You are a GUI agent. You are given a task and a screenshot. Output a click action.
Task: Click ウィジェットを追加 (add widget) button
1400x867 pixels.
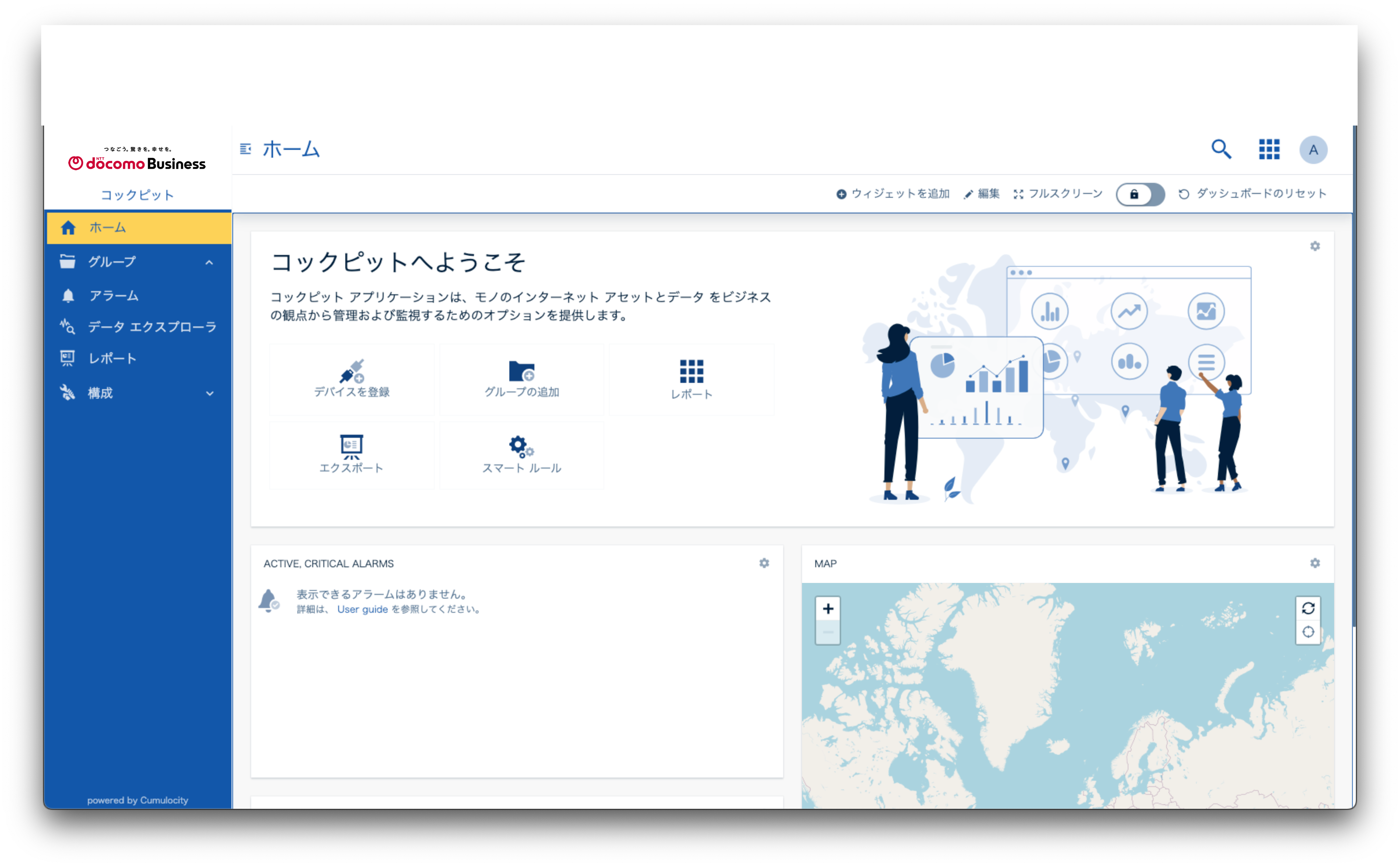[892, 194]
